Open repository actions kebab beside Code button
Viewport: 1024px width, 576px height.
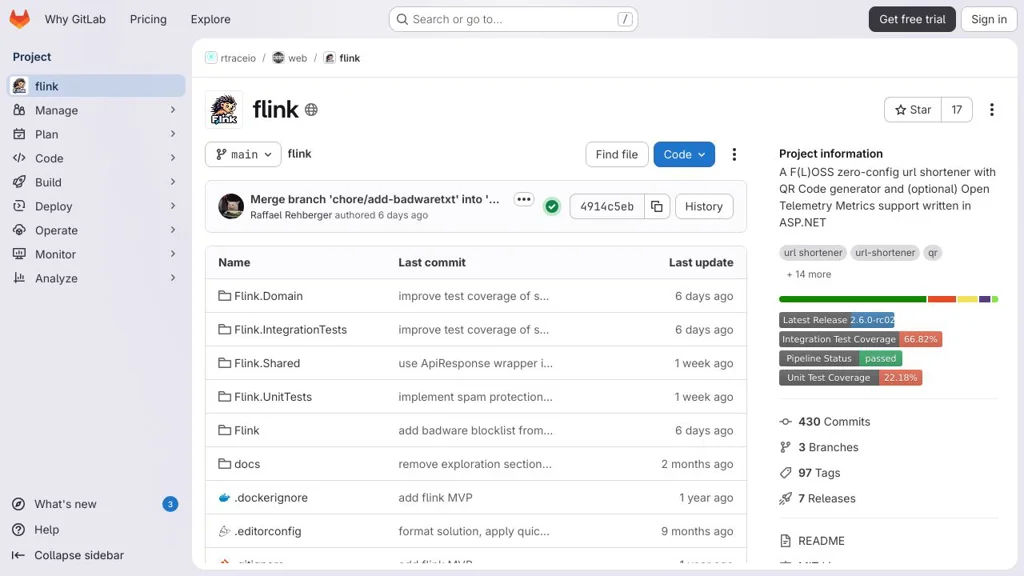click(734, 154)
